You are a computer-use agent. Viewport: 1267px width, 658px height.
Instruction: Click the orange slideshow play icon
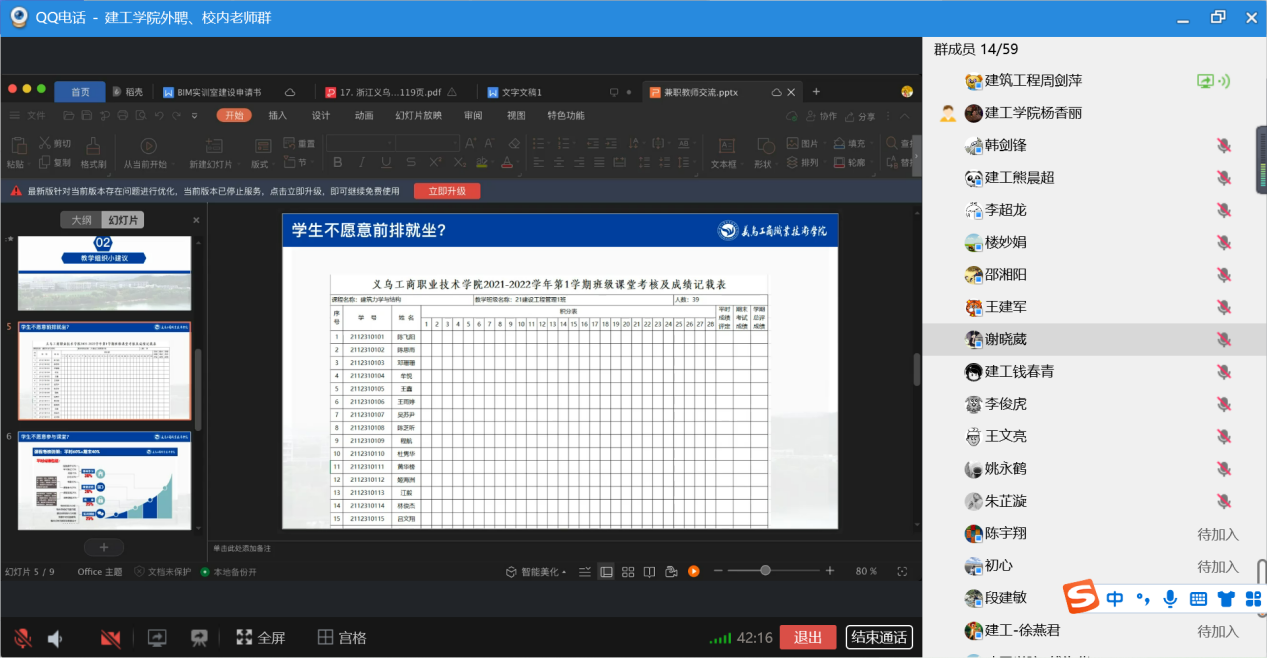[693, 571]
